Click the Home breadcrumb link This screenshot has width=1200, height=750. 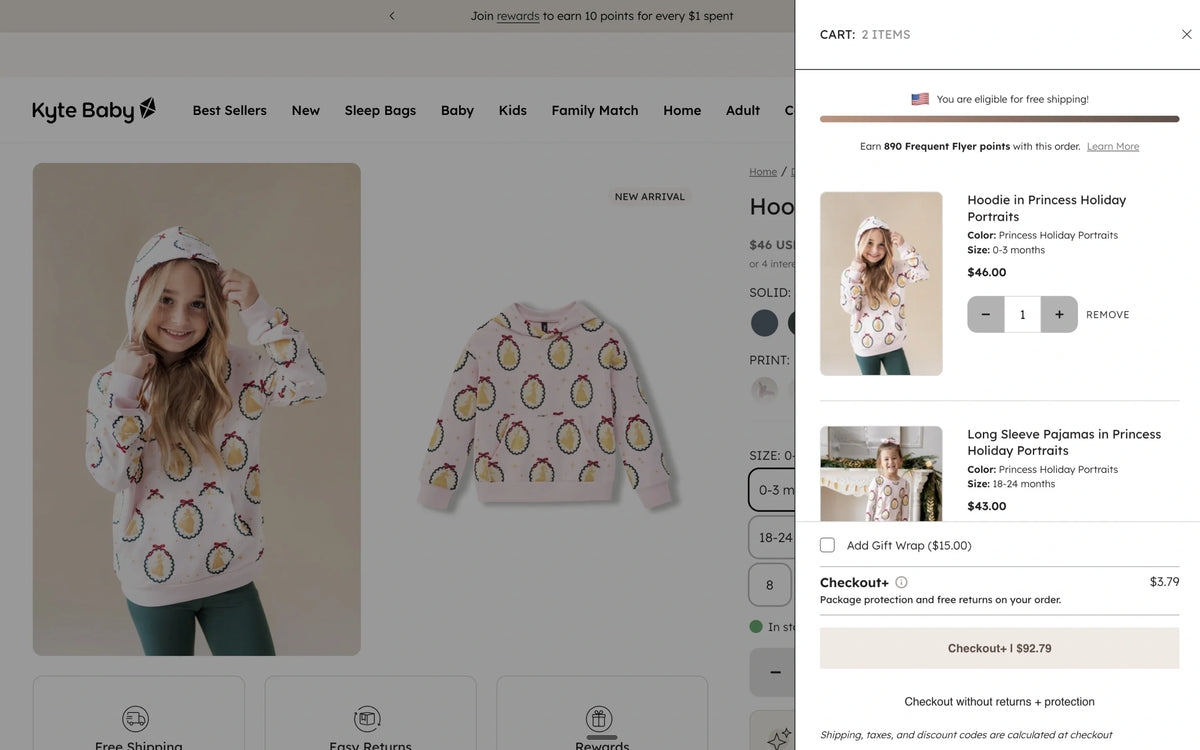[763, 172]
